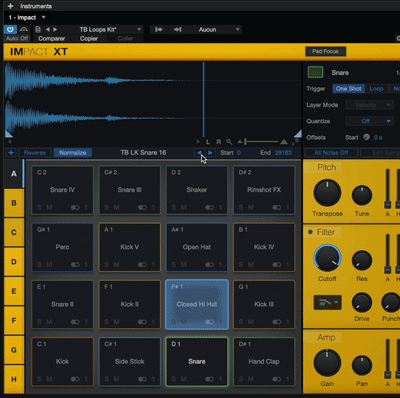Screen dimensions: 400x398
Task: Toggle the Normalize sample button
Action: pos(72,153)
